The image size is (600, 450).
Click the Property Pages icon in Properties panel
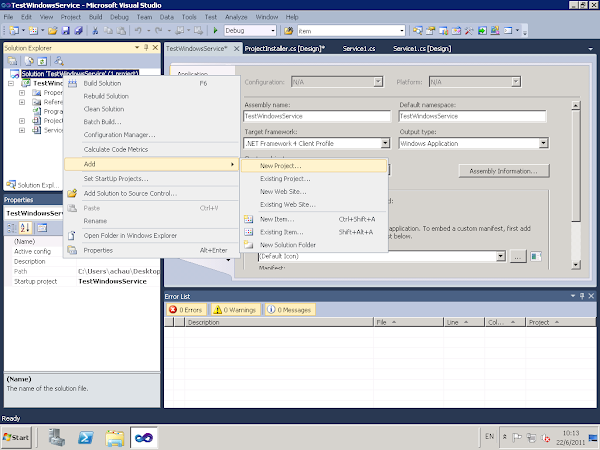[42, 228]
